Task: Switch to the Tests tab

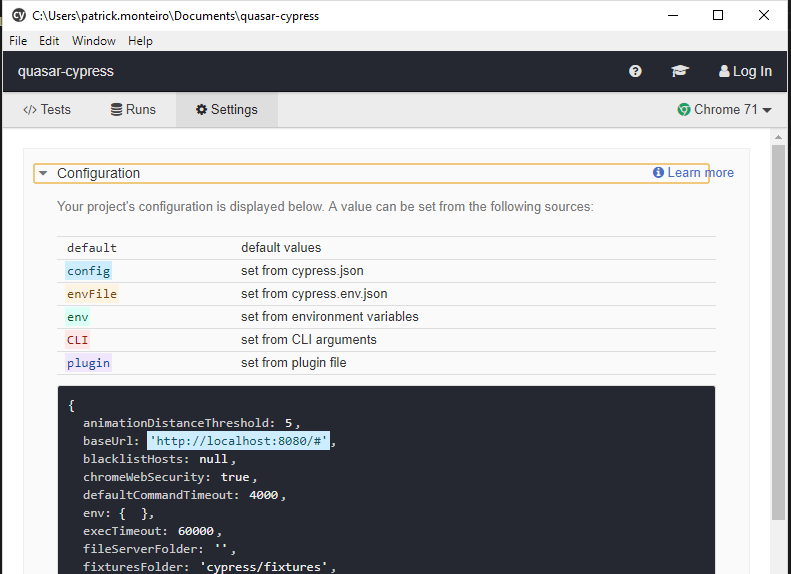Action: [47, 110]
